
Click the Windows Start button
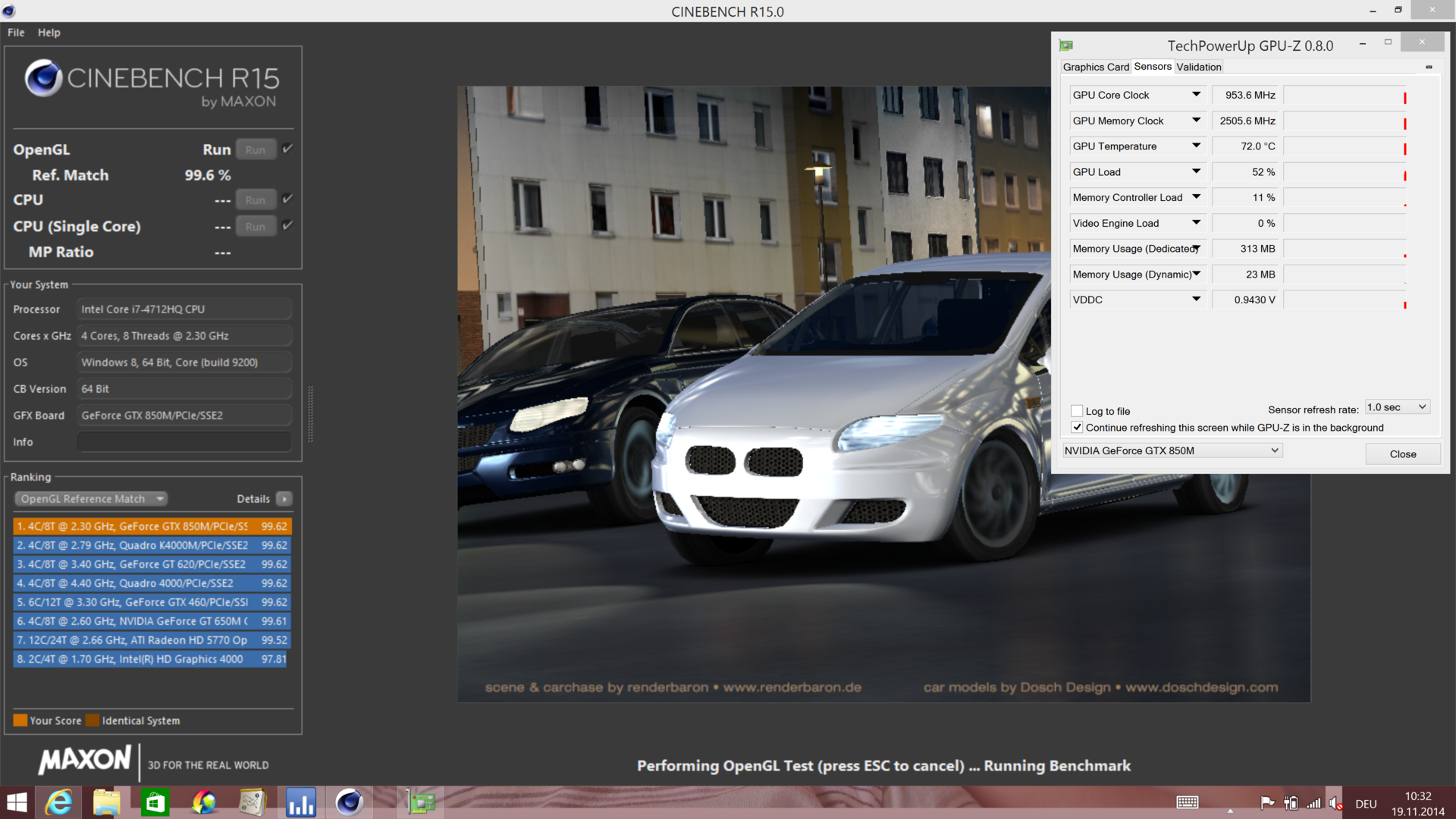[x=17, y=802]
